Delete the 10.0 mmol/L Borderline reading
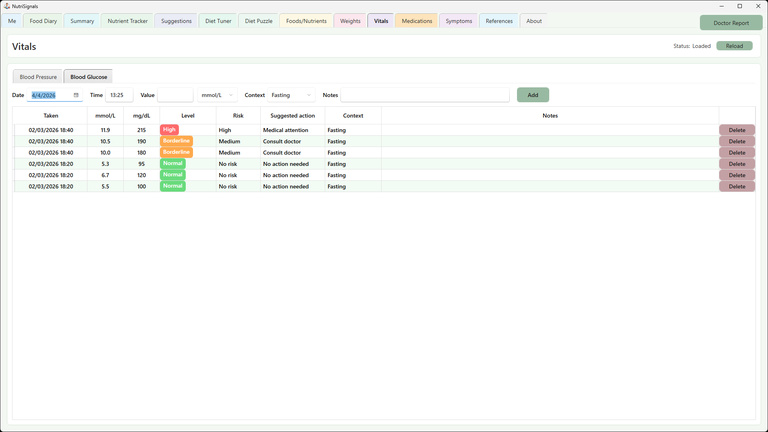Screen dimensions: 768x432 tap(737, 152)
